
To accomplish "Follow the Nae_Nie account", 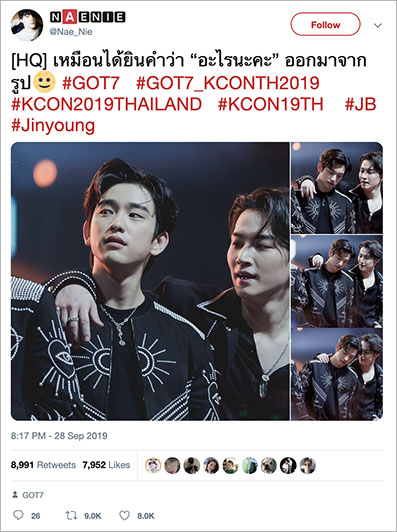I will tap(325, 24).
